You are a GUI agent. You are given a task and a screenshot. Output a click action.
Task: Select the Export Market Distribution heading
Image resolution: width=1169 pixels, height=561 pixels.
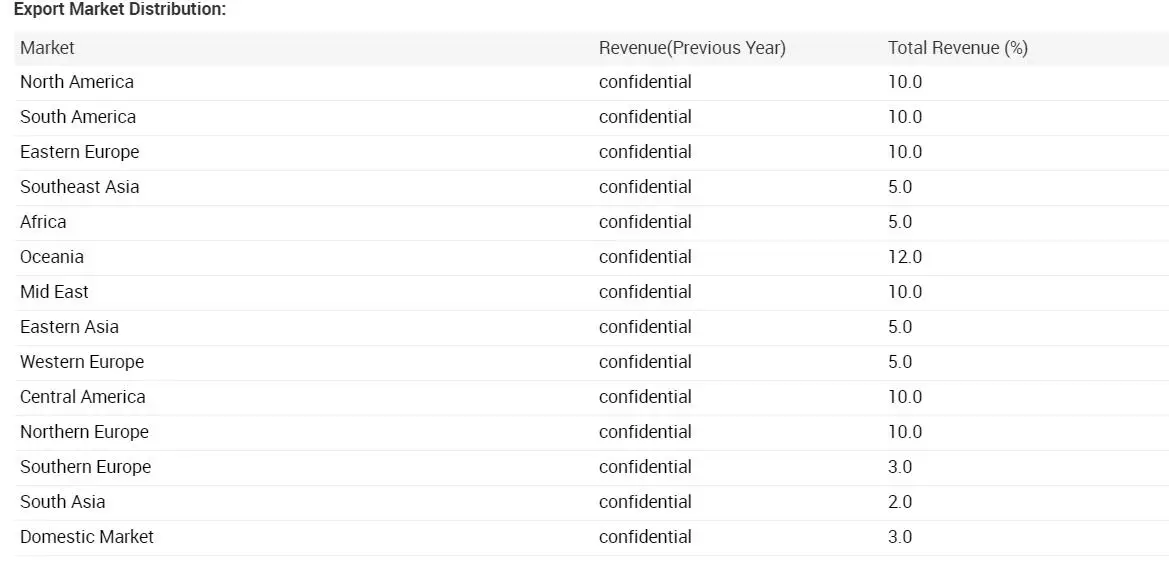[x=120, y=10]
